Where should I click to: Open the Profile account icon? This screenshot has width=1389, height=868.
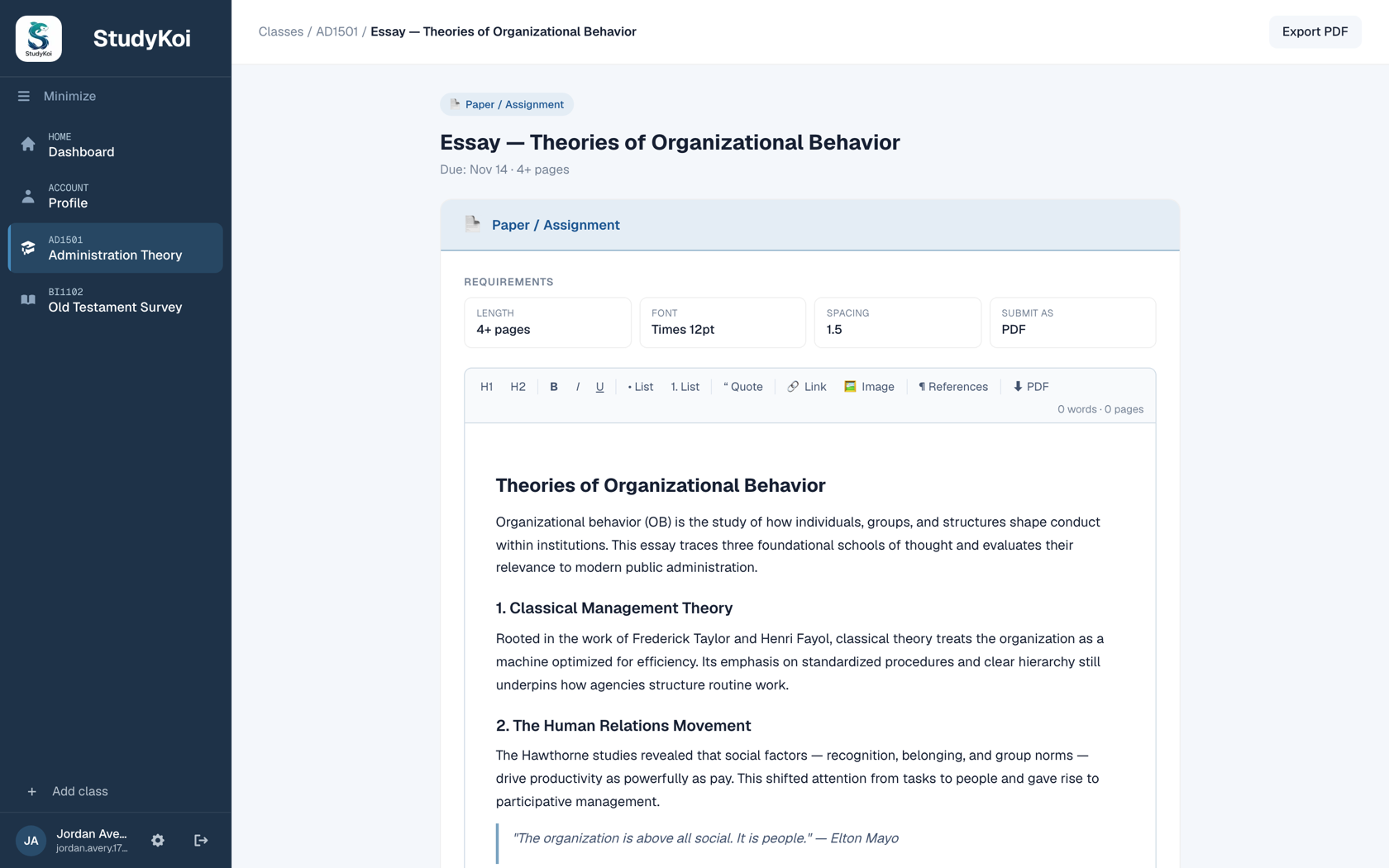(28, 196)
